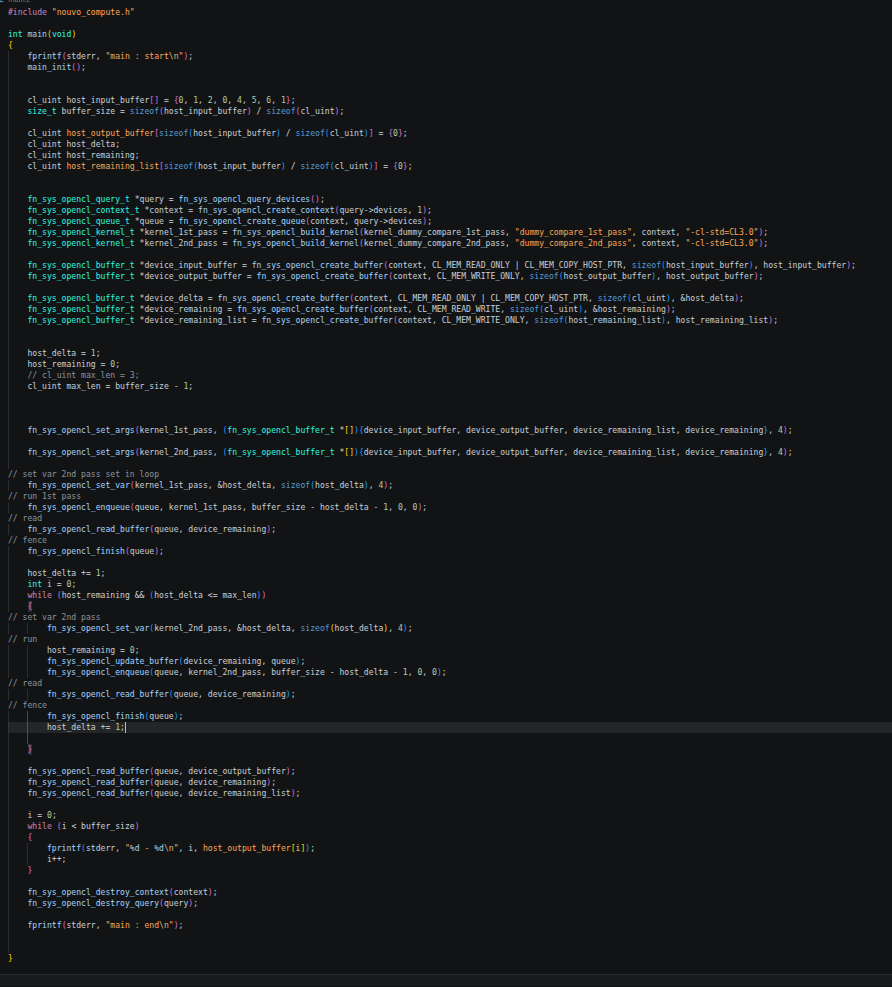Click the cl_uint host_output_buffer declaration line
The height and width of the screenshot is (987, 892).
coord(217,133)
